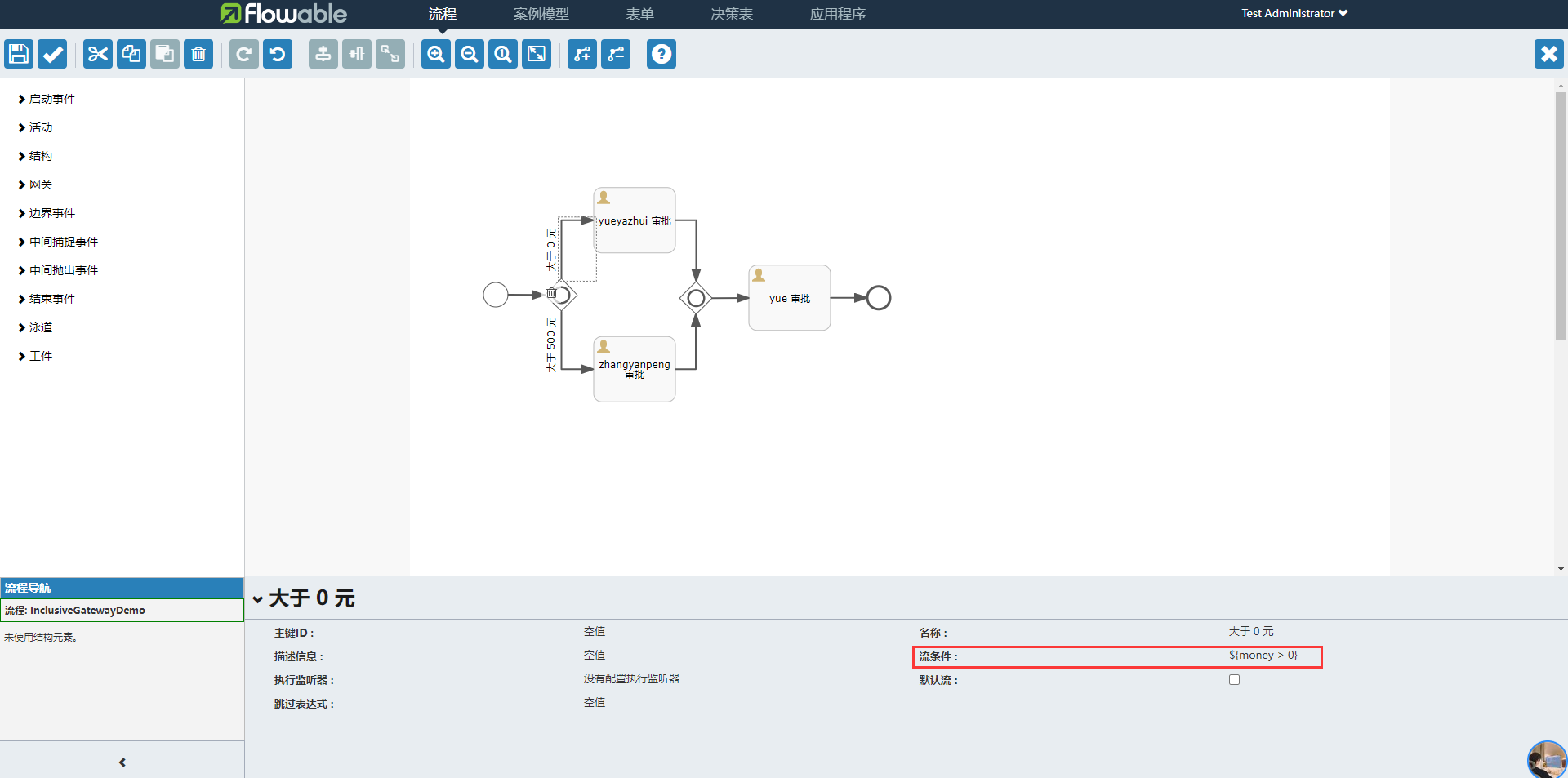Zoom in on the canvas
The image size is (1568, 778).
(436, 55)
